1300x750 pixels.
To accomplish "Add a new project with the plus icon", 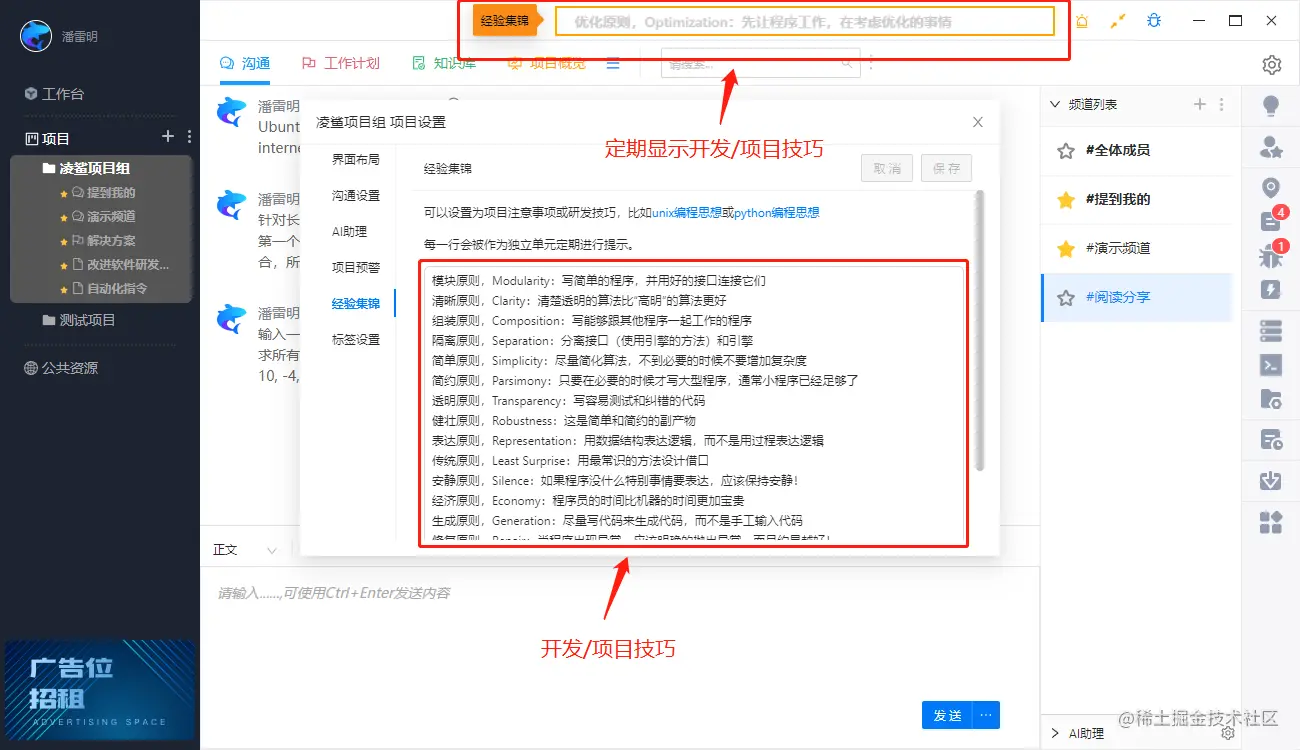I will (x=168, y=137).
